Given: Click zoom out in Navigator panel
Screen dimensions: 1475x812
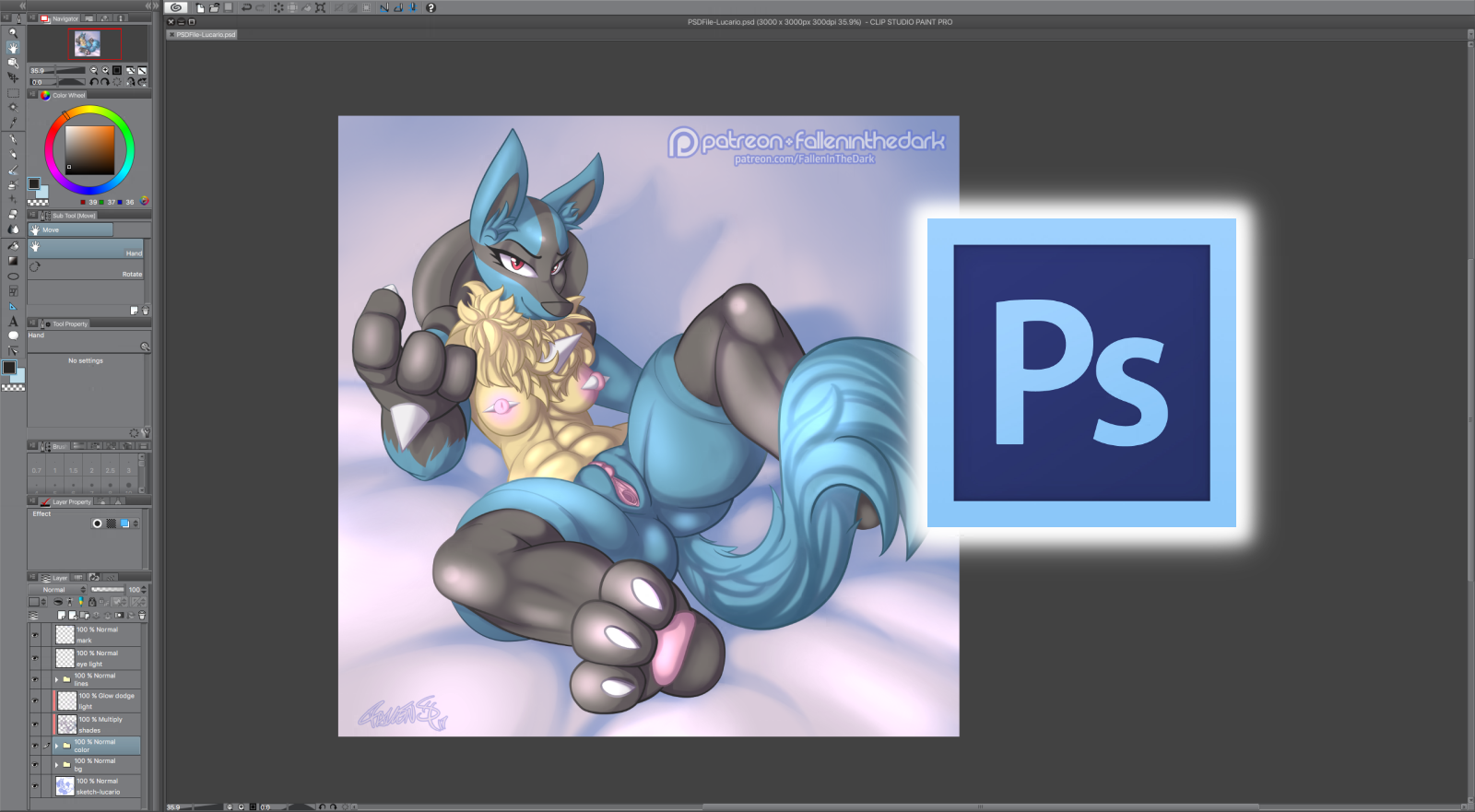Looking at the screenshot, I should pyautogui.click(x=93, y=70).
